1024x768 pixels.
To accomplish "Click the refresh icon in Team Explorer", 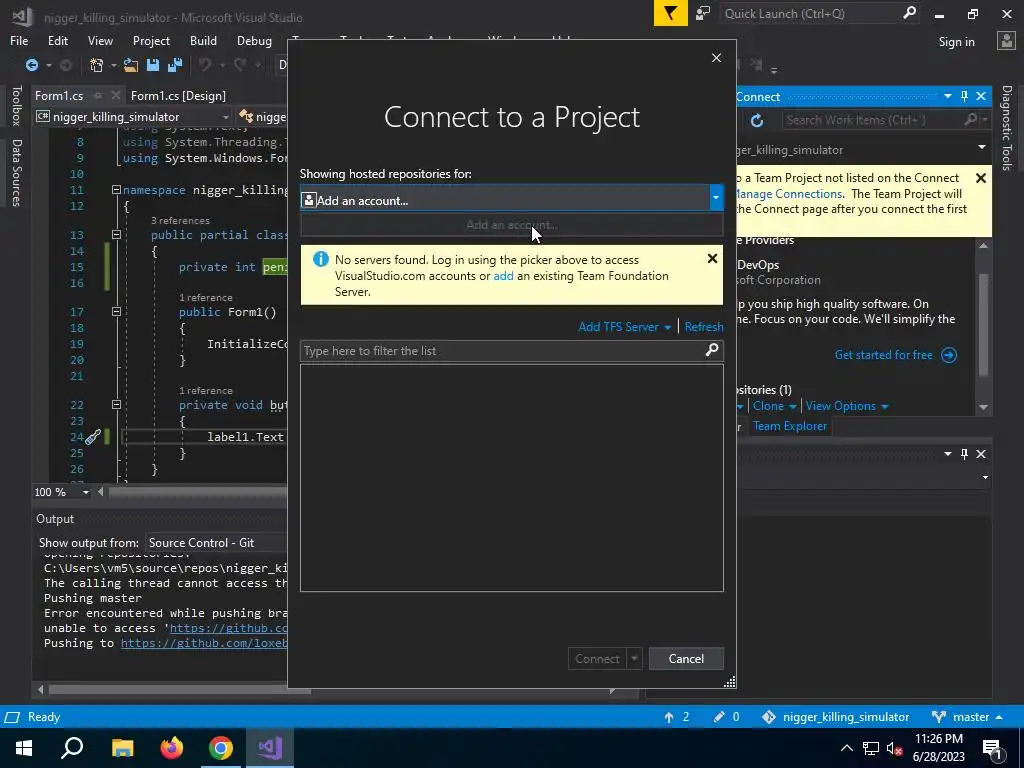I will point(757,120).
